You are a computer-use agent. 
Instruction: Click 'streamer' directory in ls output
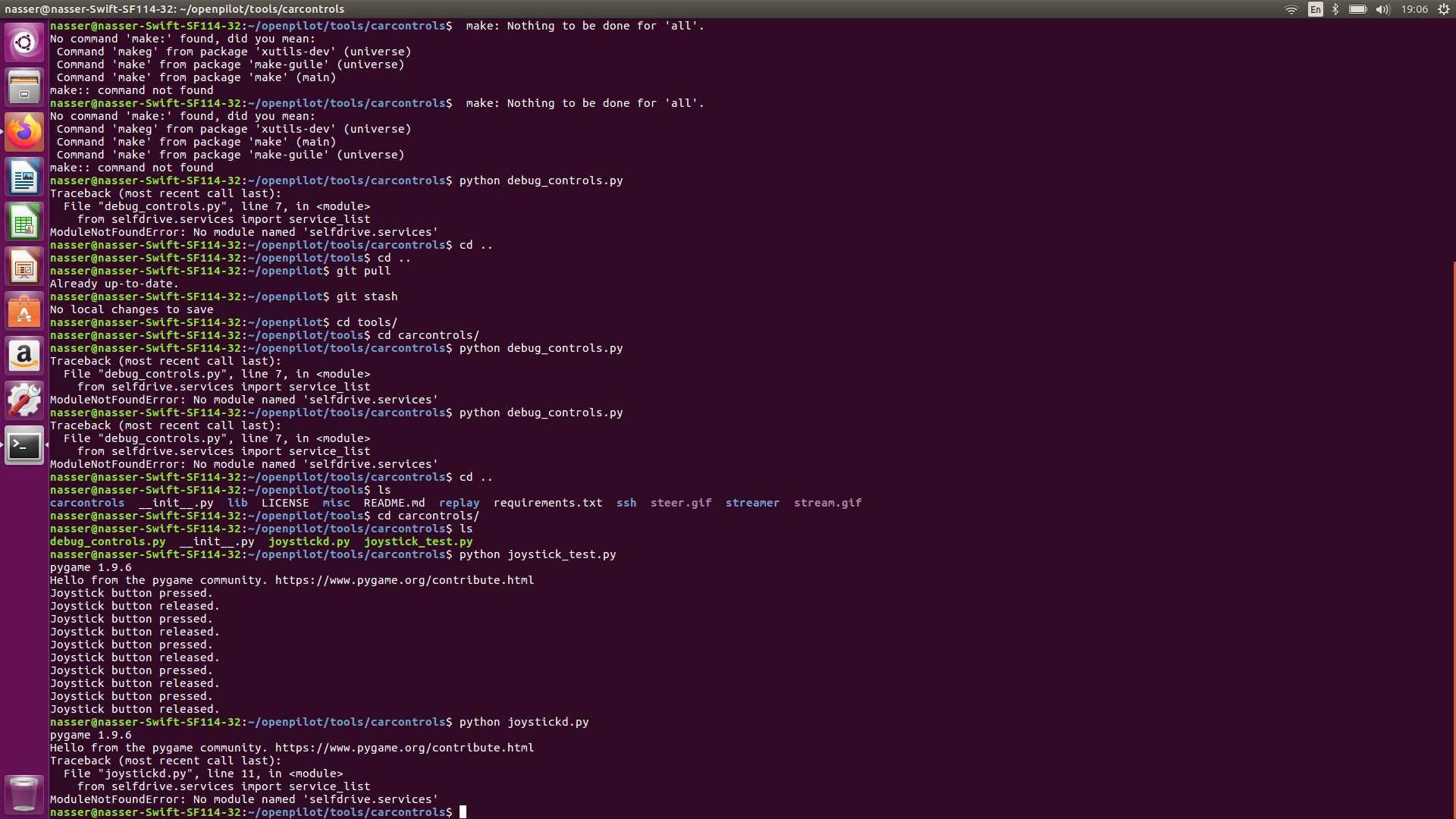pos(752,503)
